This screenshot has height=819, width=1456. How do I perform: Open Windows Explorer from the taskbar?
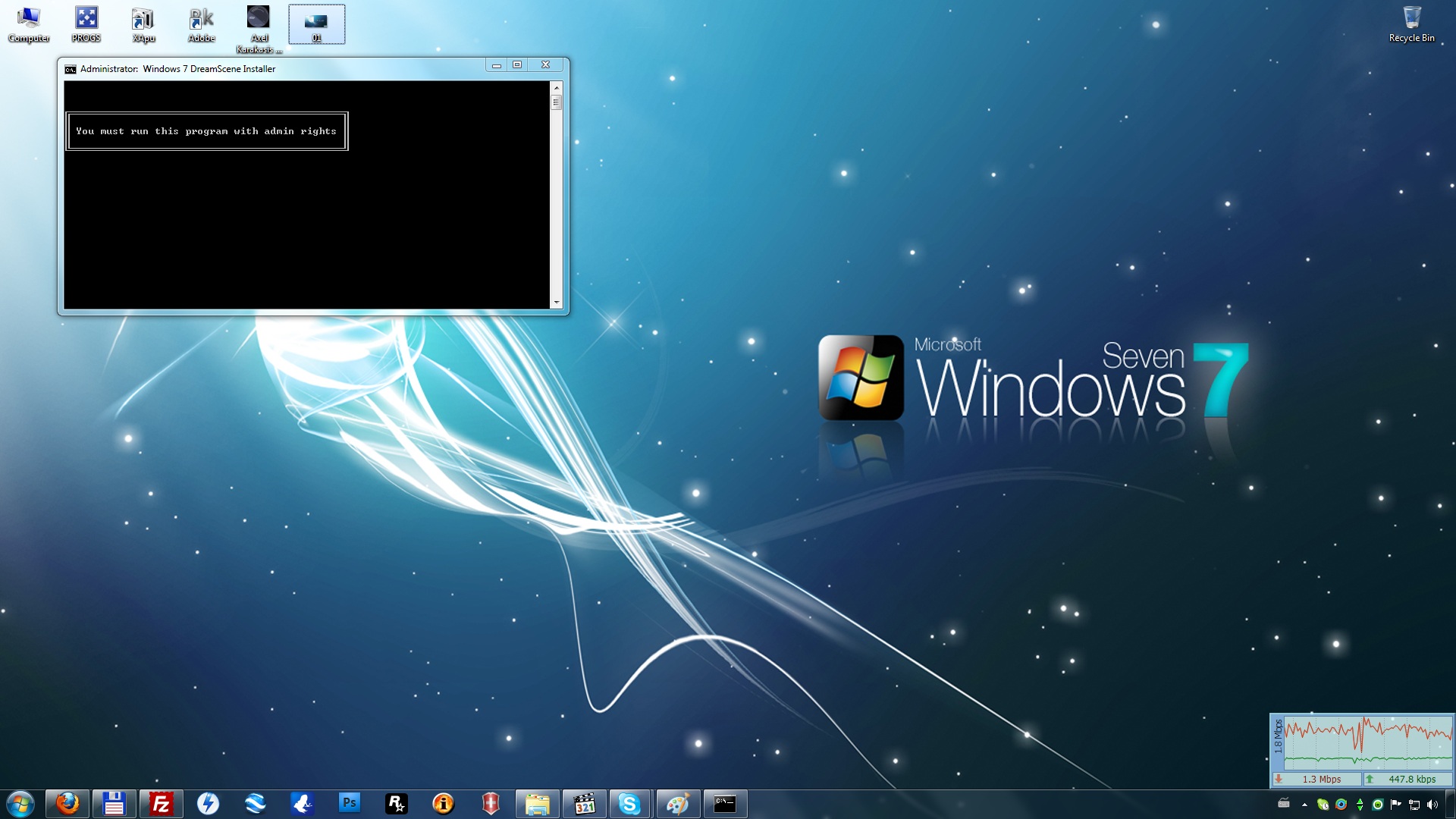coord(537,803)
